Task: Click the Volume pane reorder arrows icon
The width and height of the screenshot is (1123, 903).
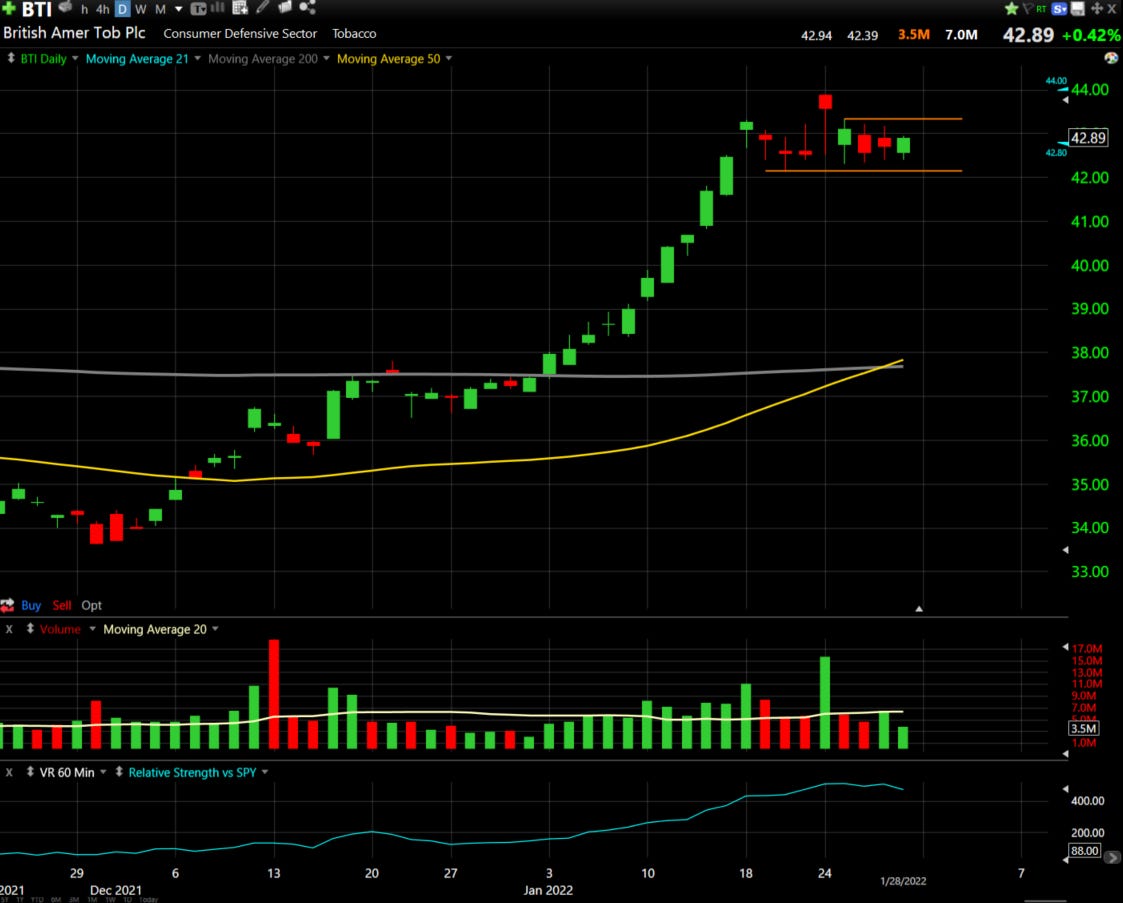Action: (x=30, y=629)
